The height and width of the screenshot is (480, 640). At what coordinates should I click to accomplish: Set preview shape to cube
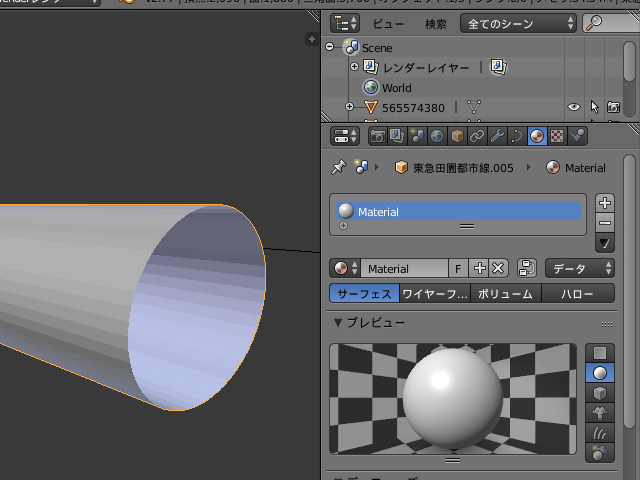pyautogui.click(x=600, y=393)
